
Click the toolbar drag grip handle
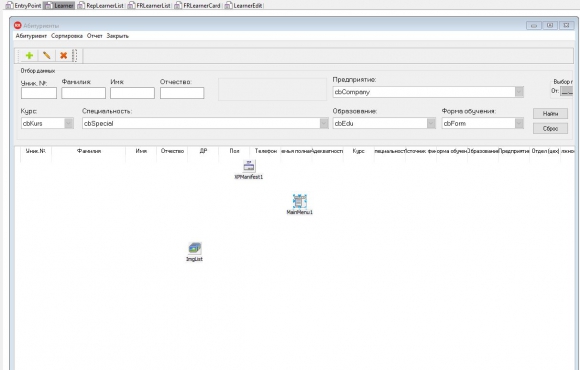[x=74, y=56]
